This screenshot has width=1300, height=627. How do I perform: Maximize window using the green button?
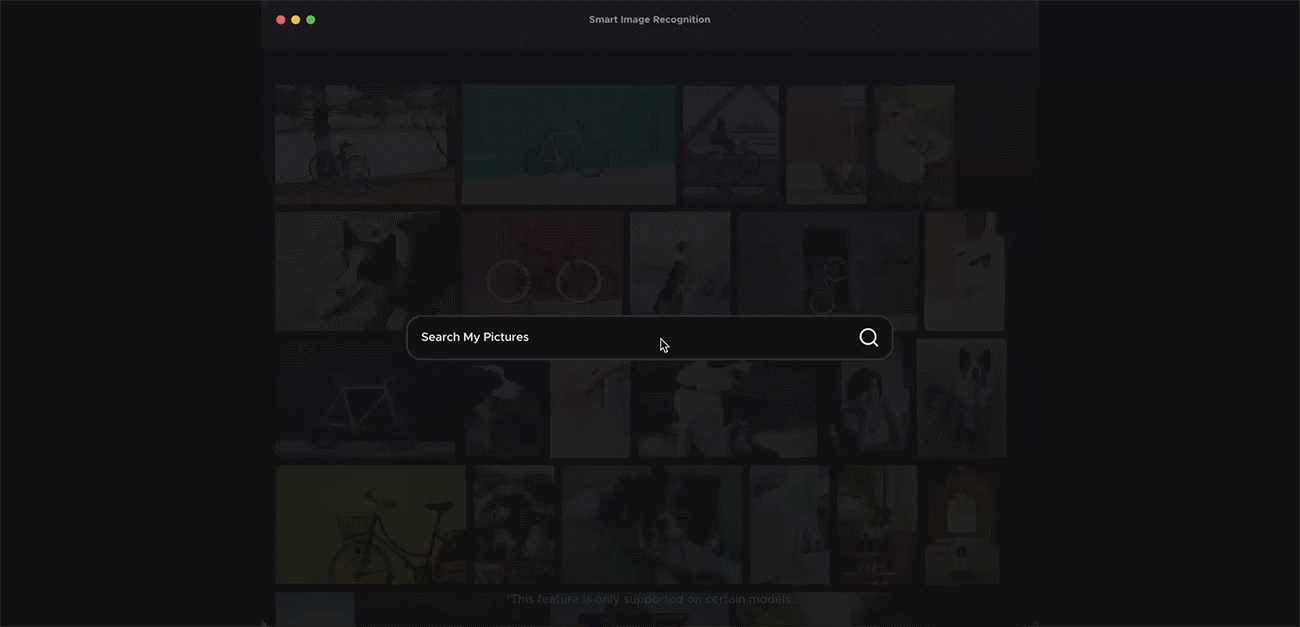point(311,20)
